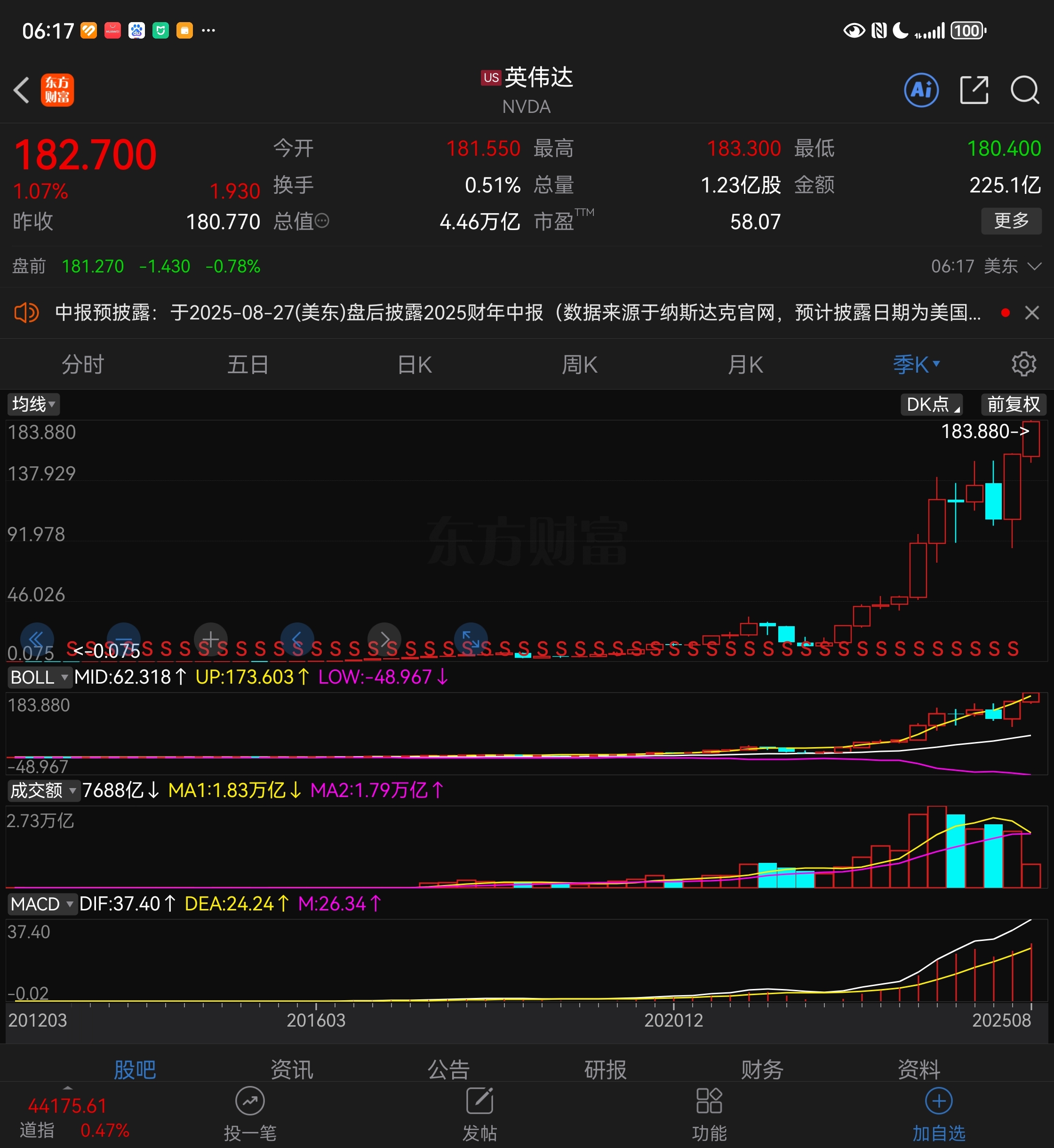This screenshot has height=1148, width=1054.
Task: Tap the MA1:1.83万亿 volume average label
Action: click(x=235, y=790)
